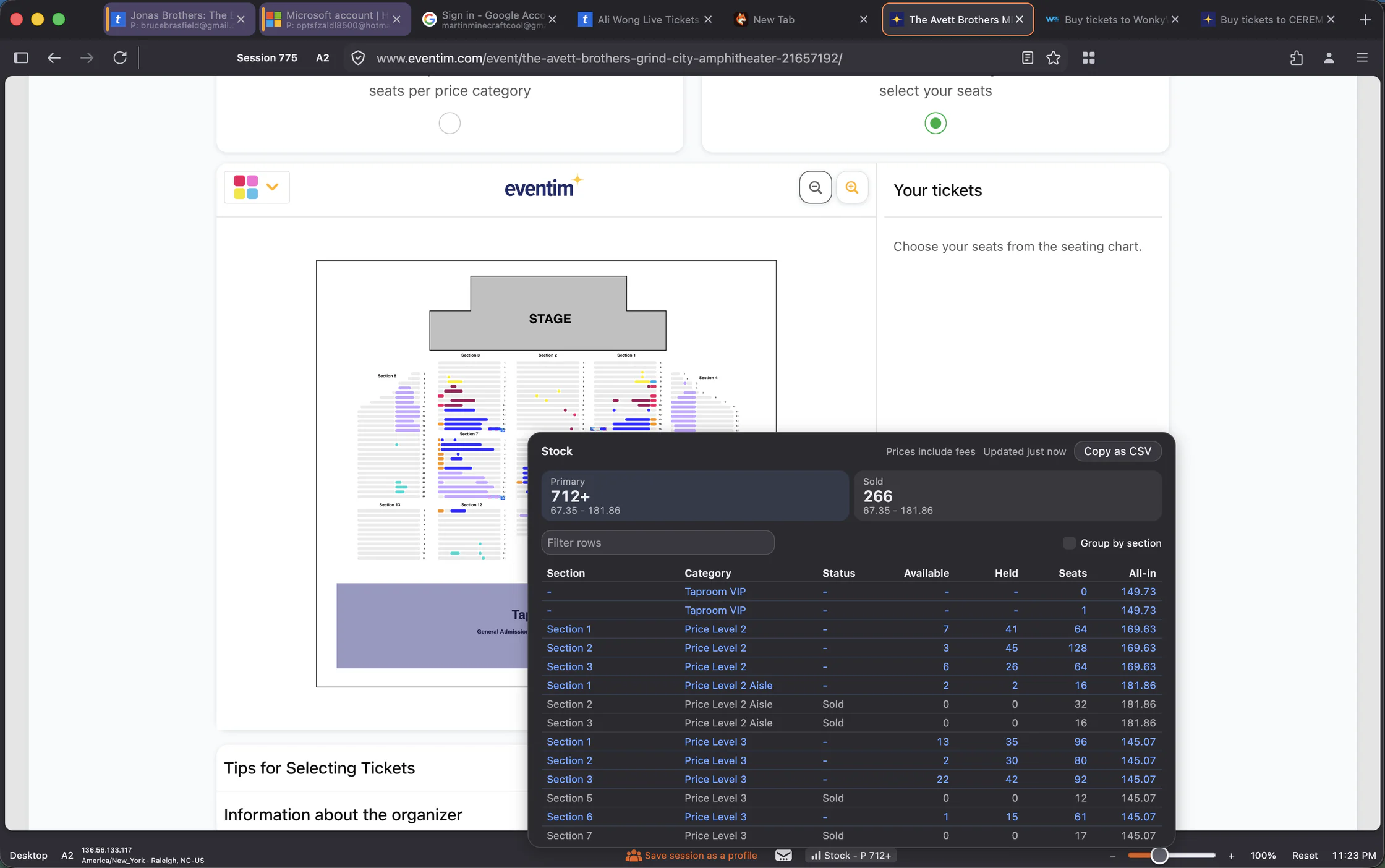Open reader view icon in address bar
Viewport: 1385px width, 868px height.
tap(1027, 58)
